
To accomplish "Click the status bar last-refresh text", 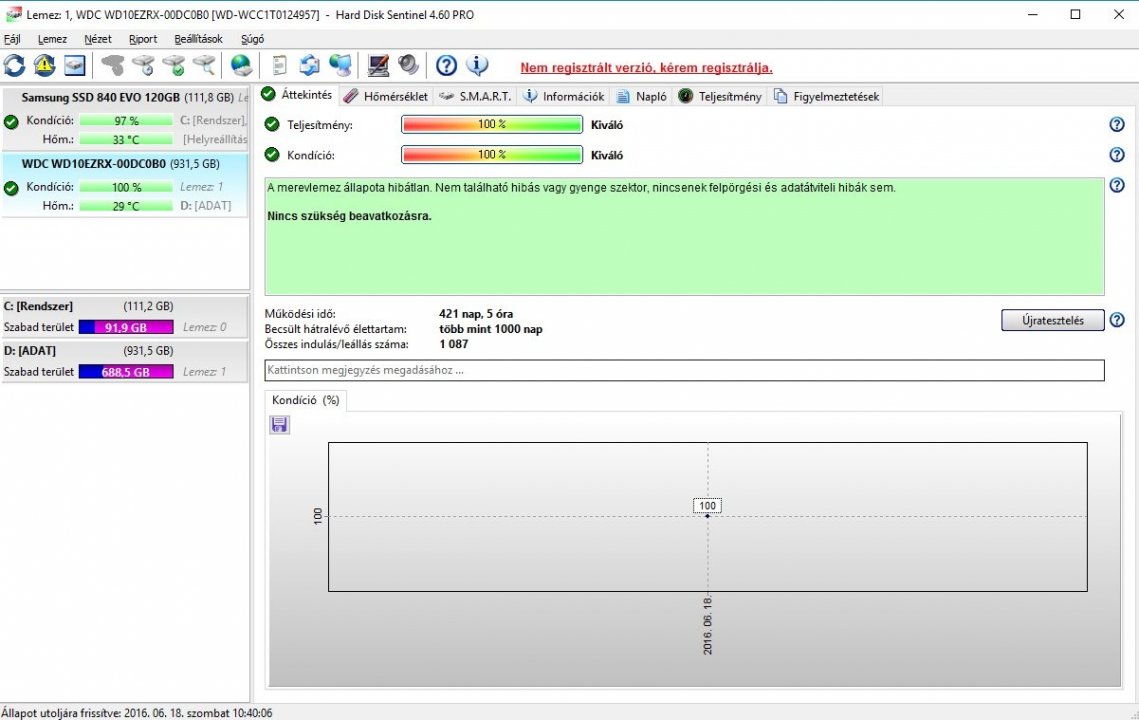I will point(137,713).
